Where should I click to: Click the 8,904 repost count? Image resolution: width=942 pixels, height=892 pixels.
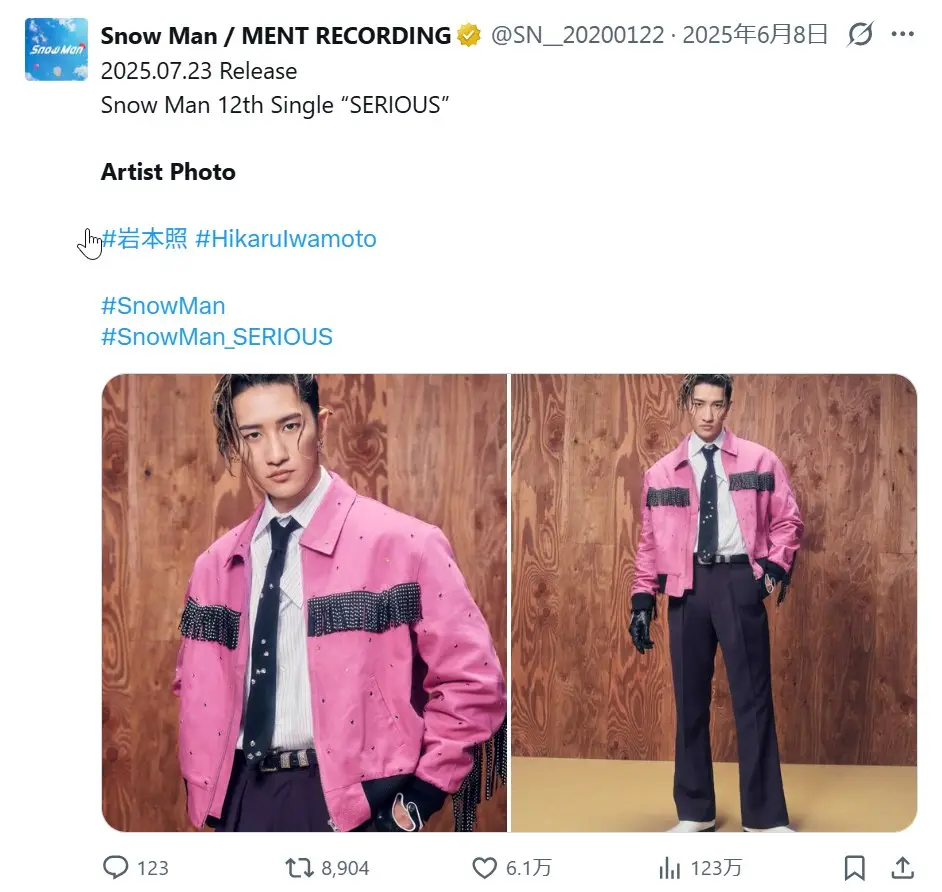point(345,868)
